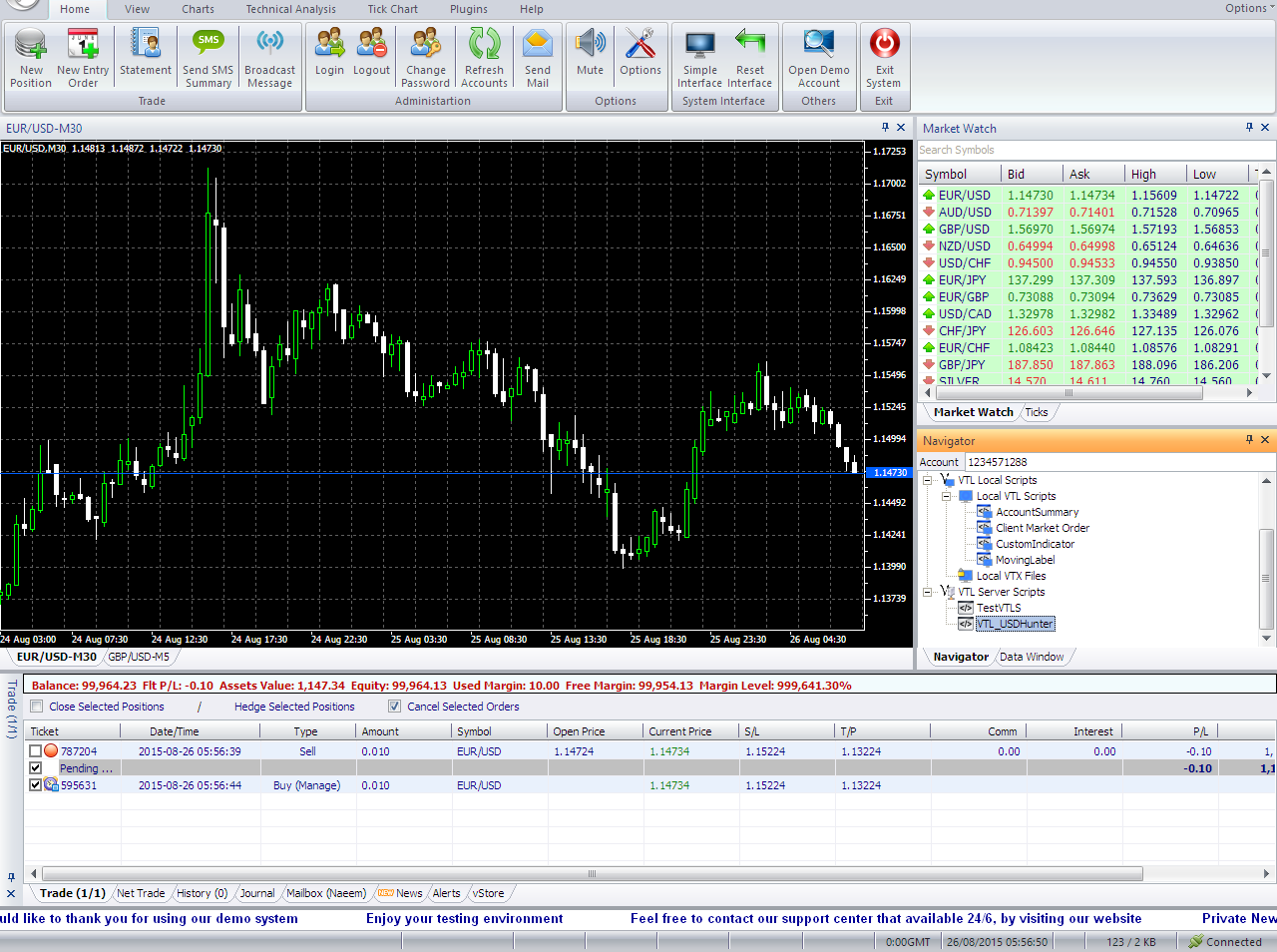Click the trade list horizontal scrollbar
The width and height of the screenshot is (1277, 952).
click(592, 873)
